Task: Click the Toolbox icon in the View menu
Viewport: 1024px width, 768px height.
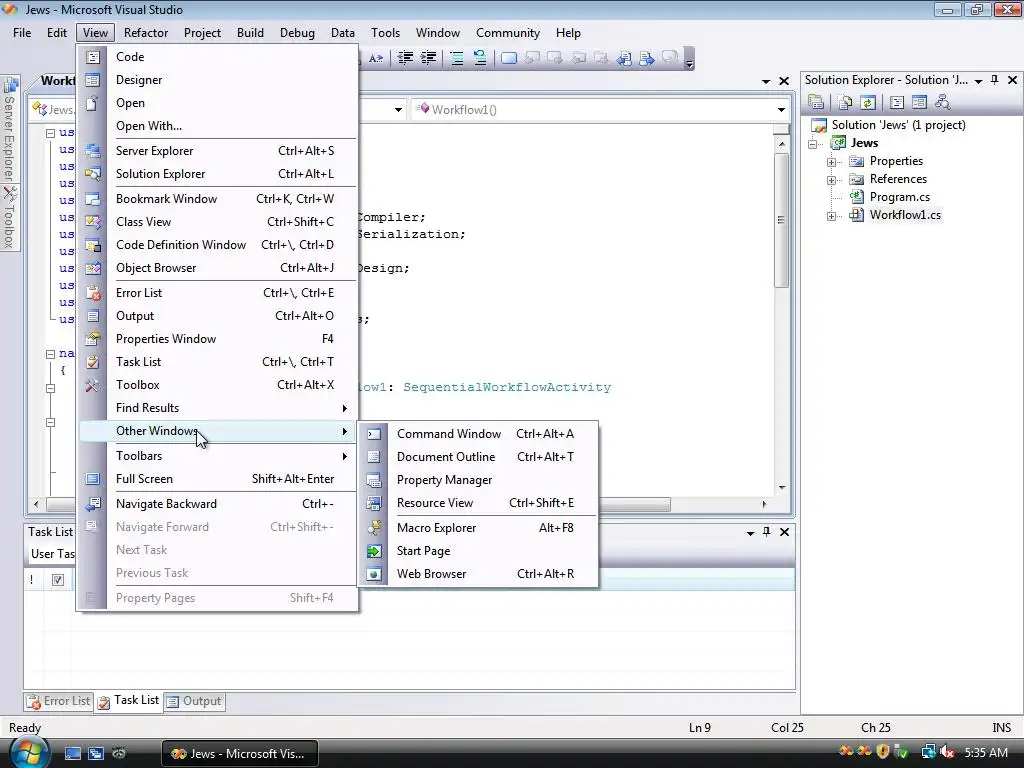Action: (93, 385)
